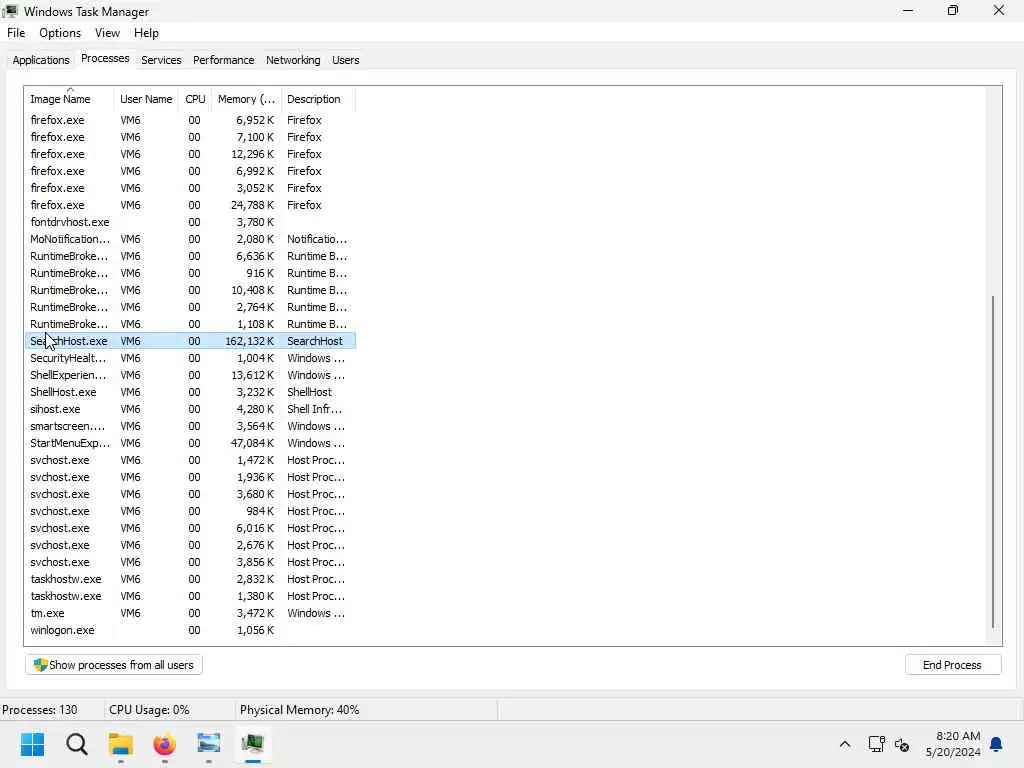Select RuntimeBroker row using 10,408 K
This screenshot has height=768, width=1024.
tap(190, 290)
